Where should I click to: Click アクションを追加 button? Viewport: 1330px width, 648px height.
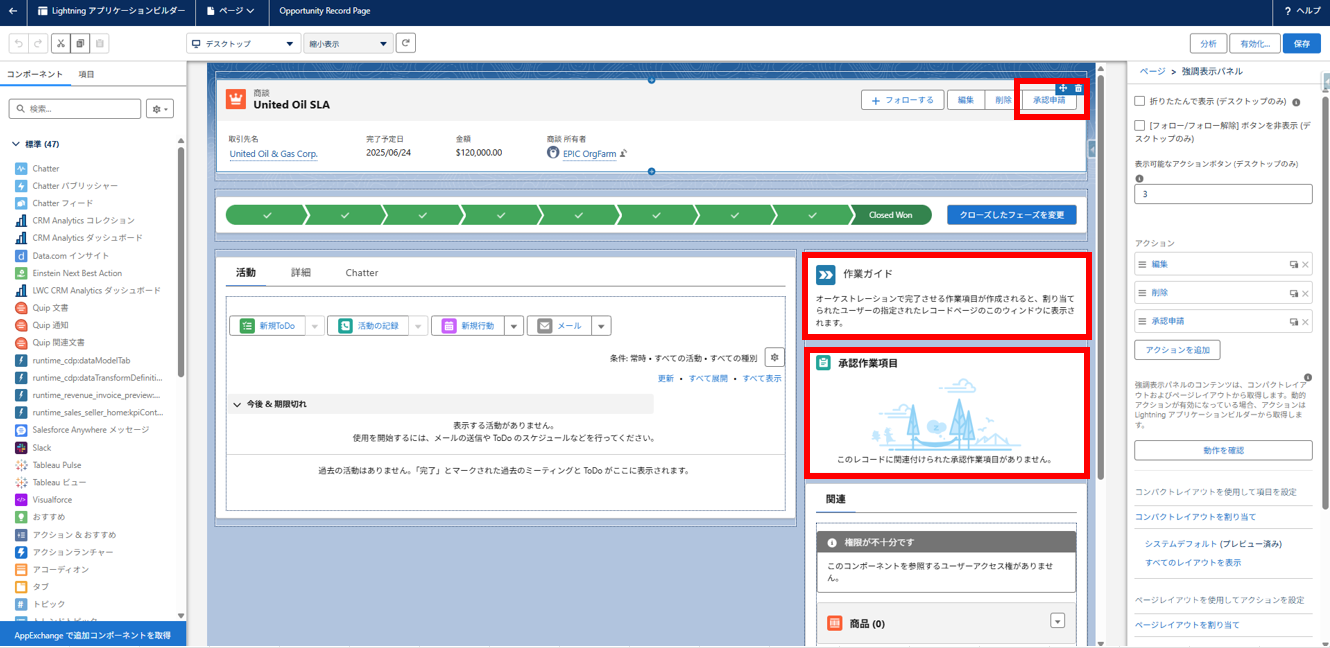1177,350
